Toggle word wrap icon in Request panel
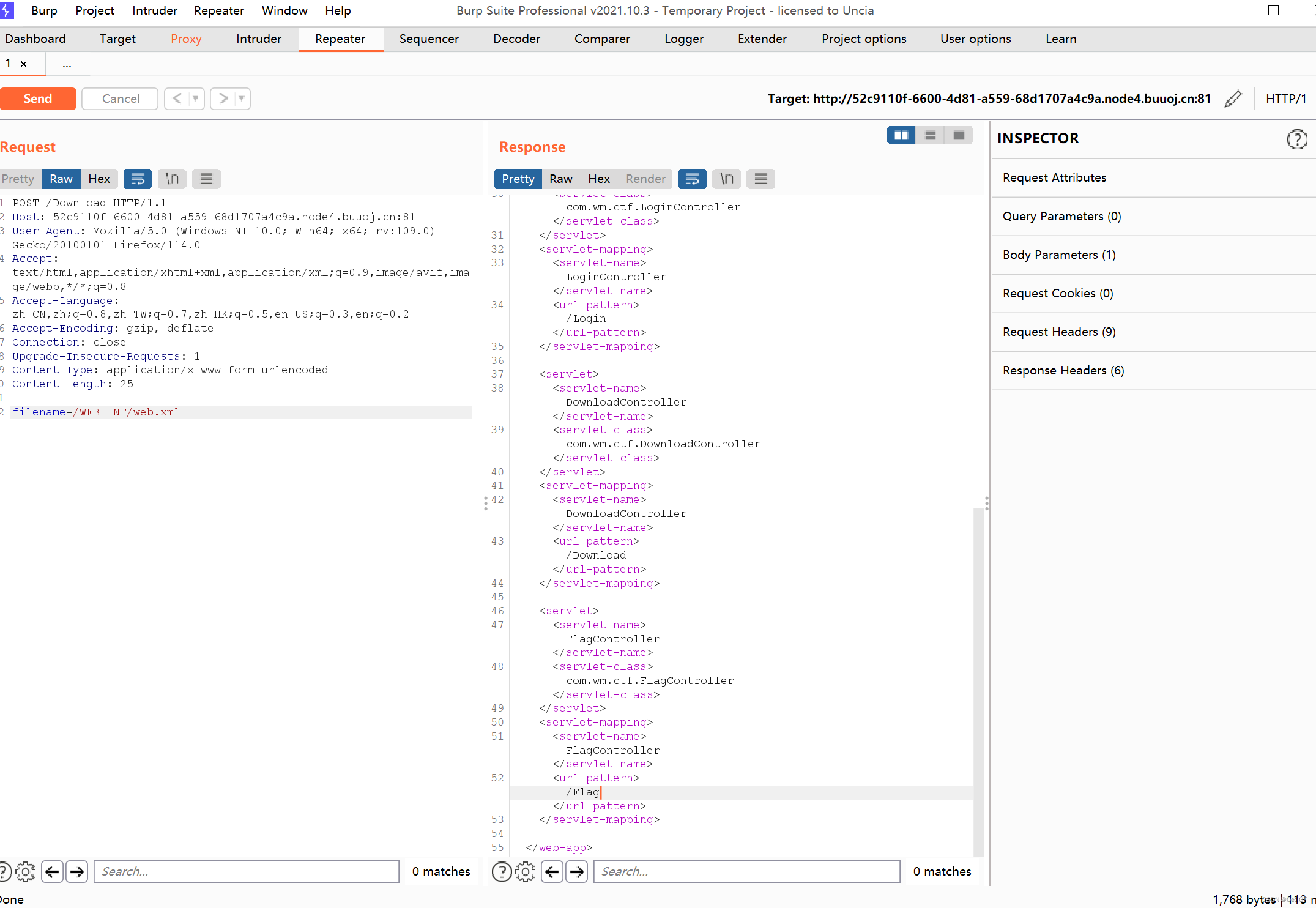The image size is (1316, 908). [138, 179]
